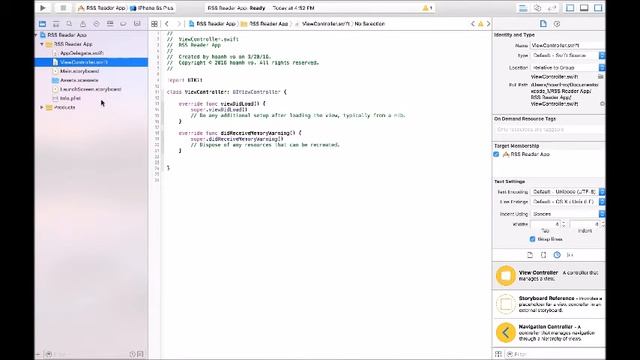This screenshot has height=360, width=640.
Task: Show the standard editor
Action: coord(523,8)
